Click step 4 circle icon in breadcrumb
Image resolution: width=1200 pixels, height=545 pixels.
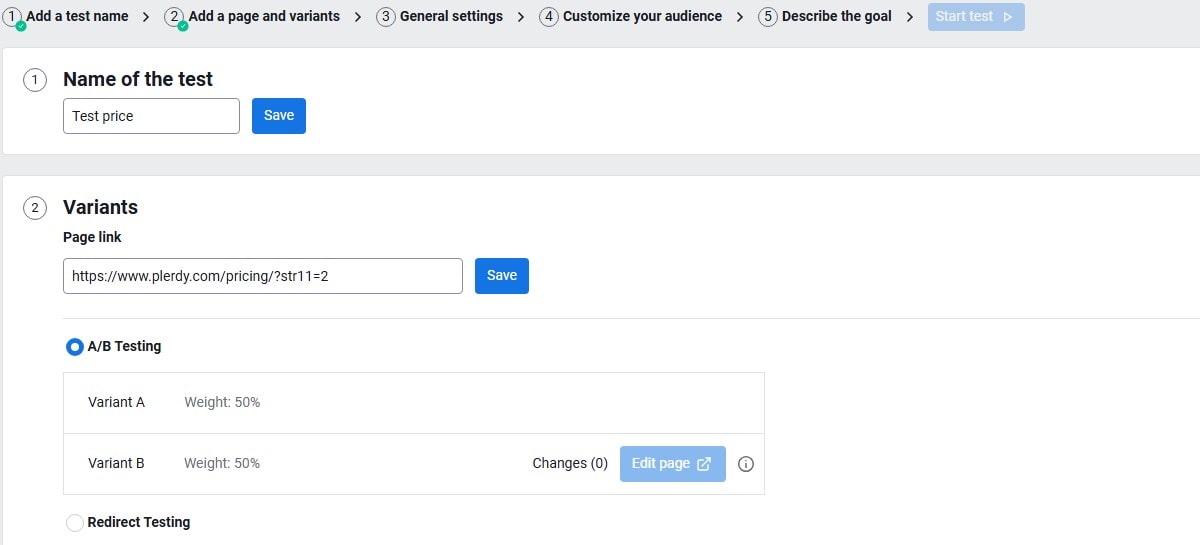[549, 17]
